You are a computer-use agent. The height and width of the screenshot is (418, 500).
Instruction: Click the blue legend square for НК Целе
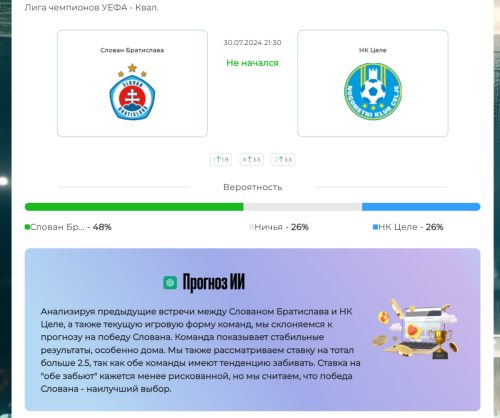click(375, 227)
